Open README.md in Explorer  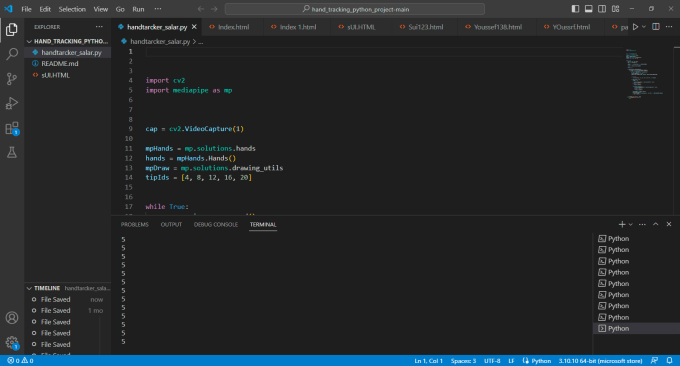coord(68,64)
